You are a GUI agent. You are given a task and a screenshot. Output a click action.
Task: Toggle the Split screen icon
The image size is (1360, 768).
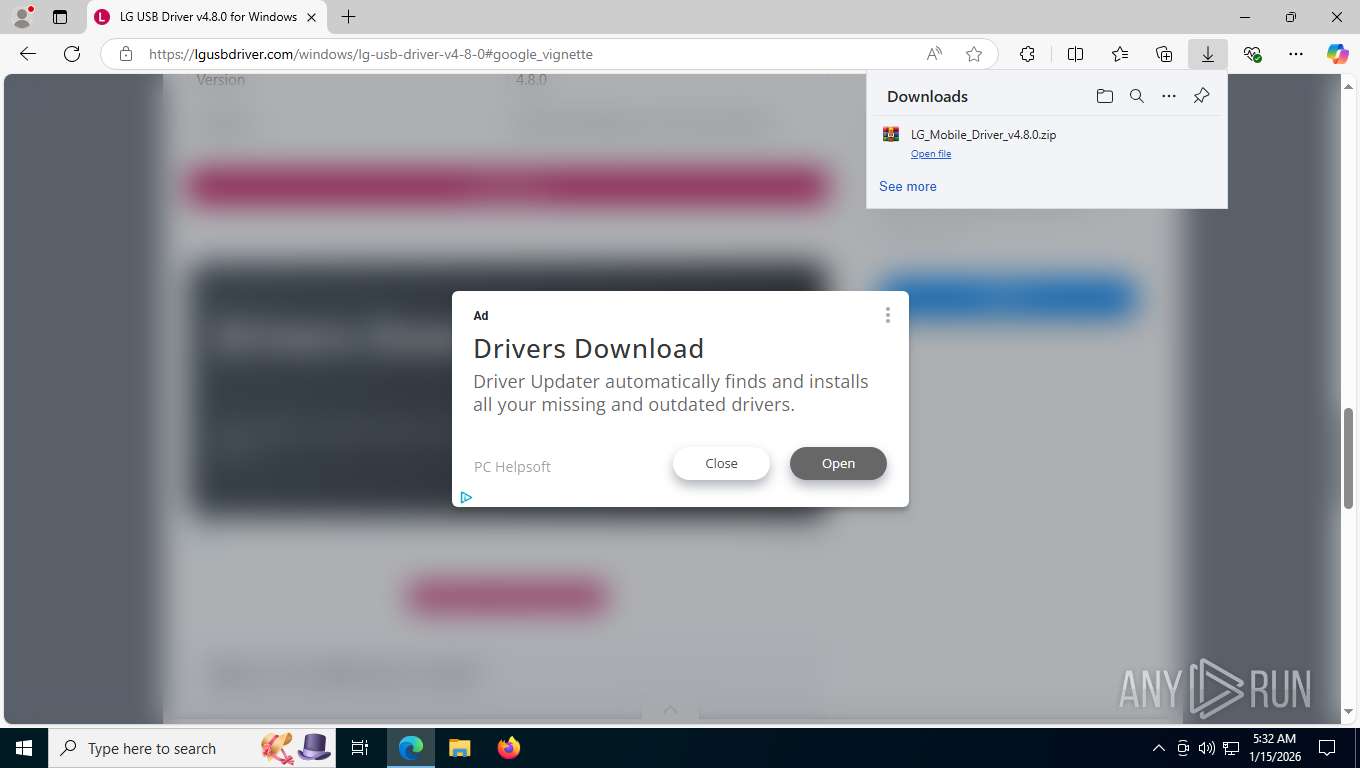coord(1076,54)
